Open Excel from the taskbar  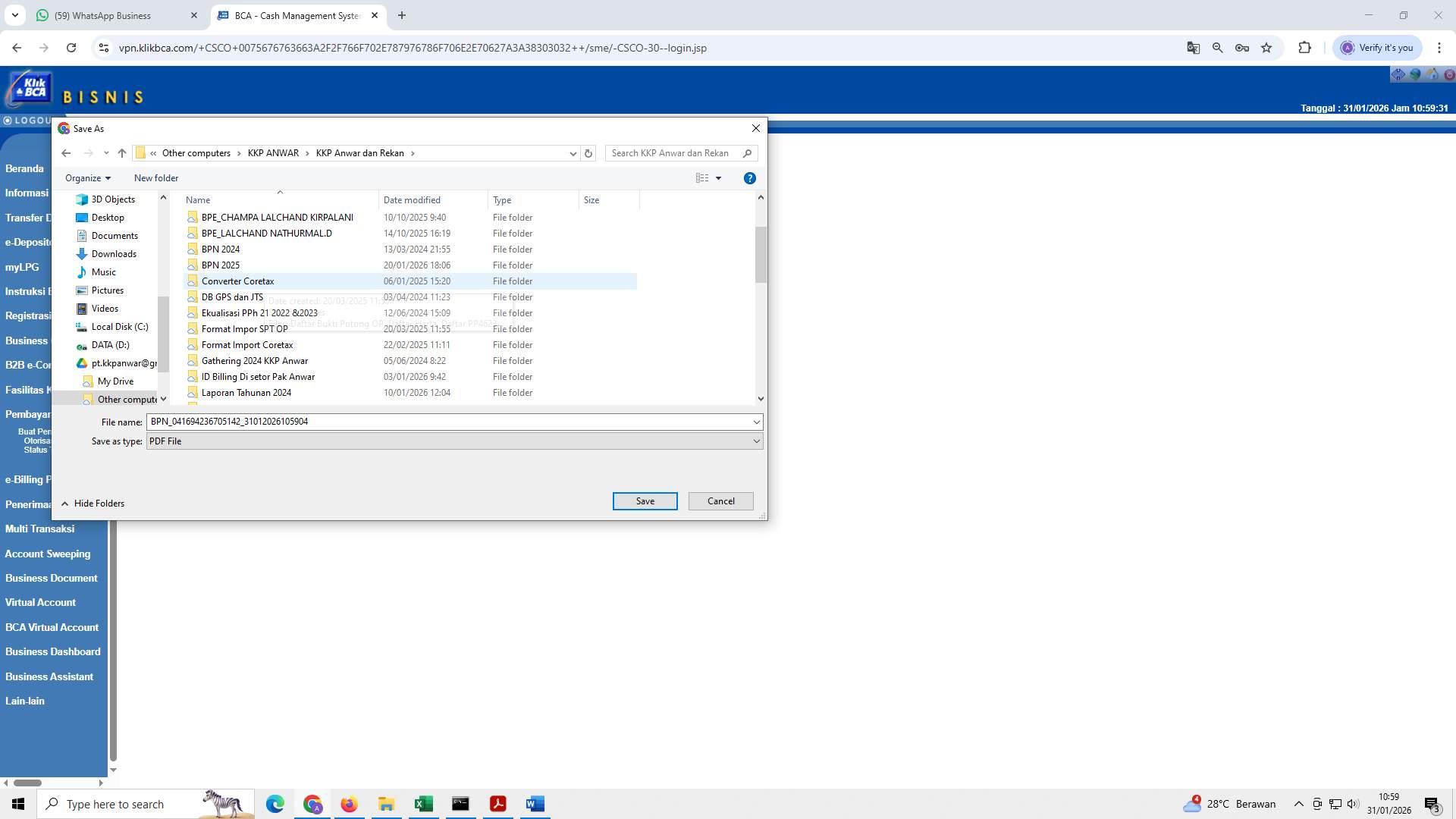tap(423, 804)
